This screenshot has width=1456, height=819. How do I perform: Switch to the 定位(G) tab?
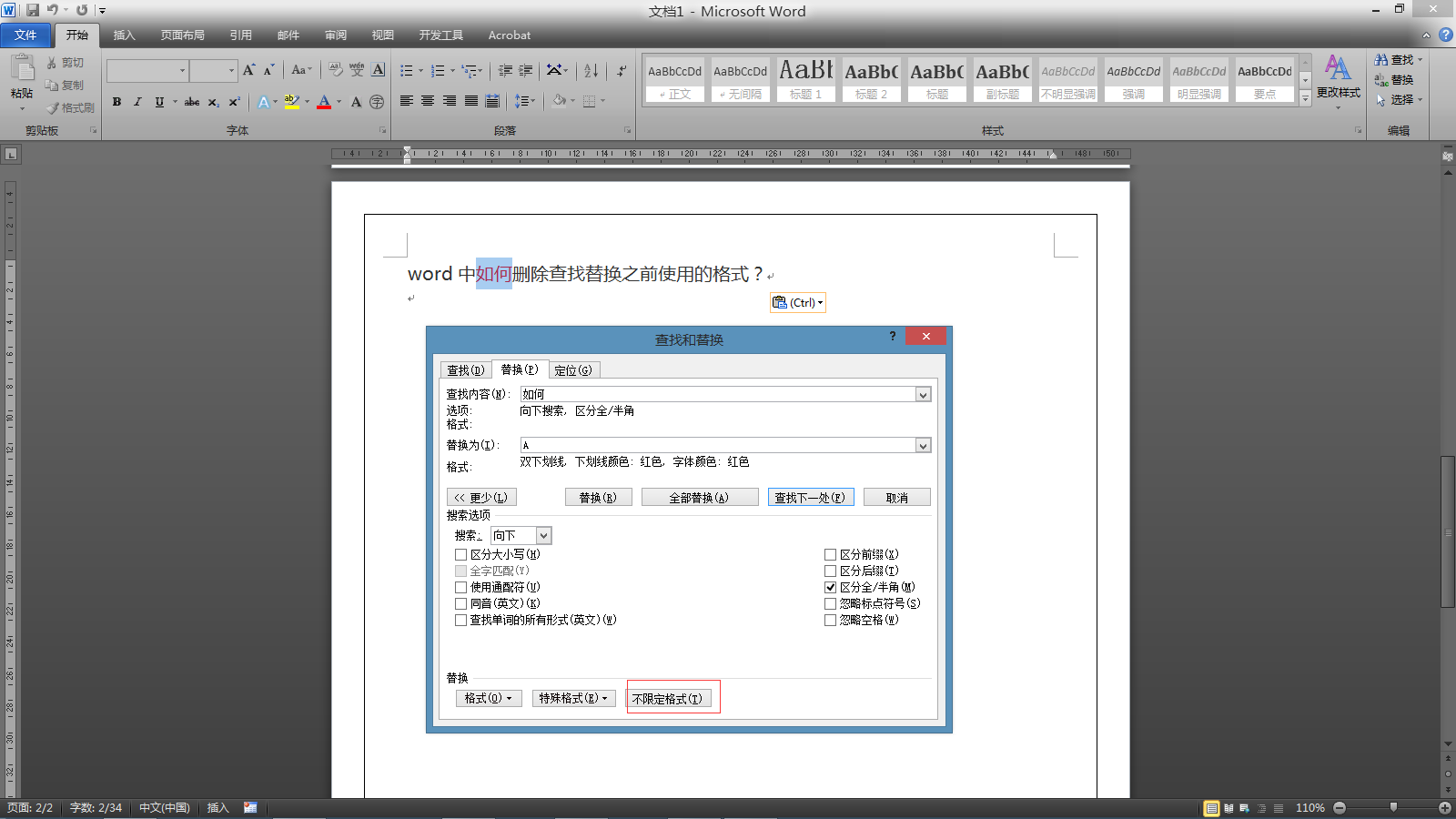tap(573, 370)
